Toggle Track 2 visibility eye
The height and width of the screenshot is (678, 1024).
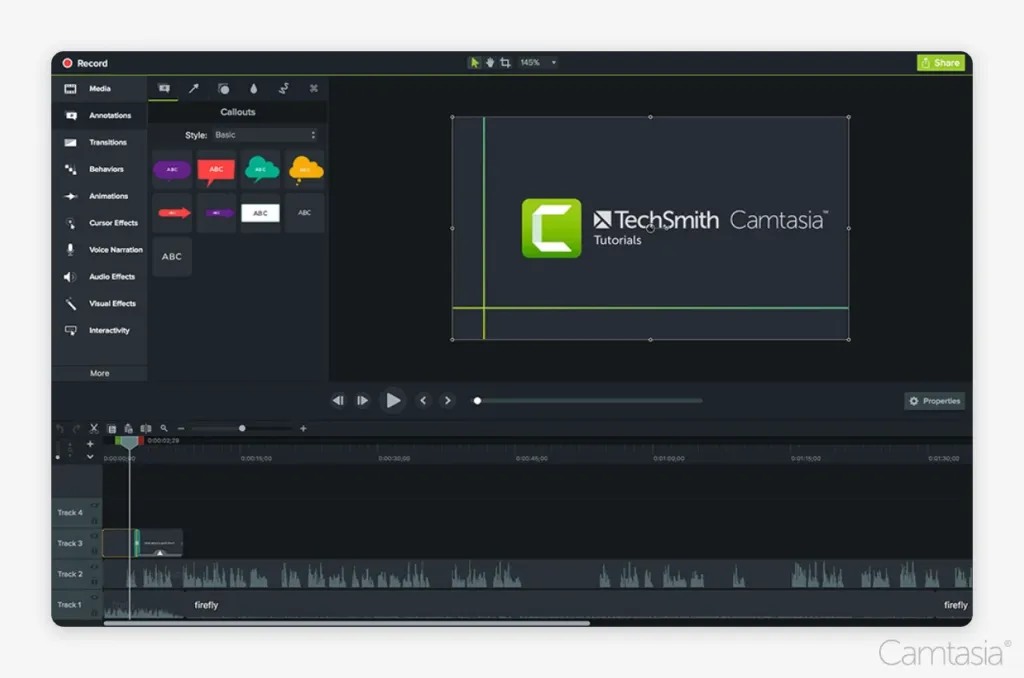click(x=94, y=566)
